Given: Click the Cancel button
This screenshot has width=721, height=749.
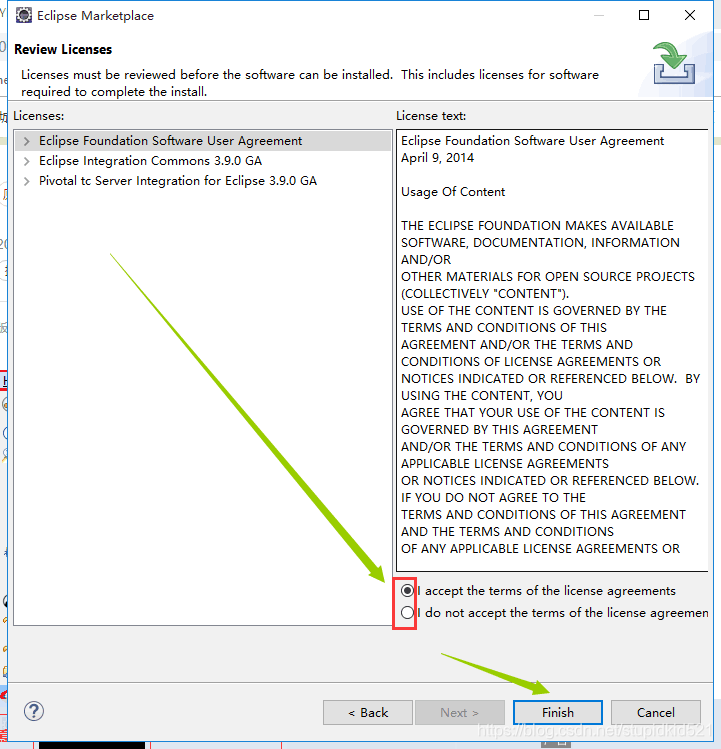Looking at the screenshot, I should point(656,713).
